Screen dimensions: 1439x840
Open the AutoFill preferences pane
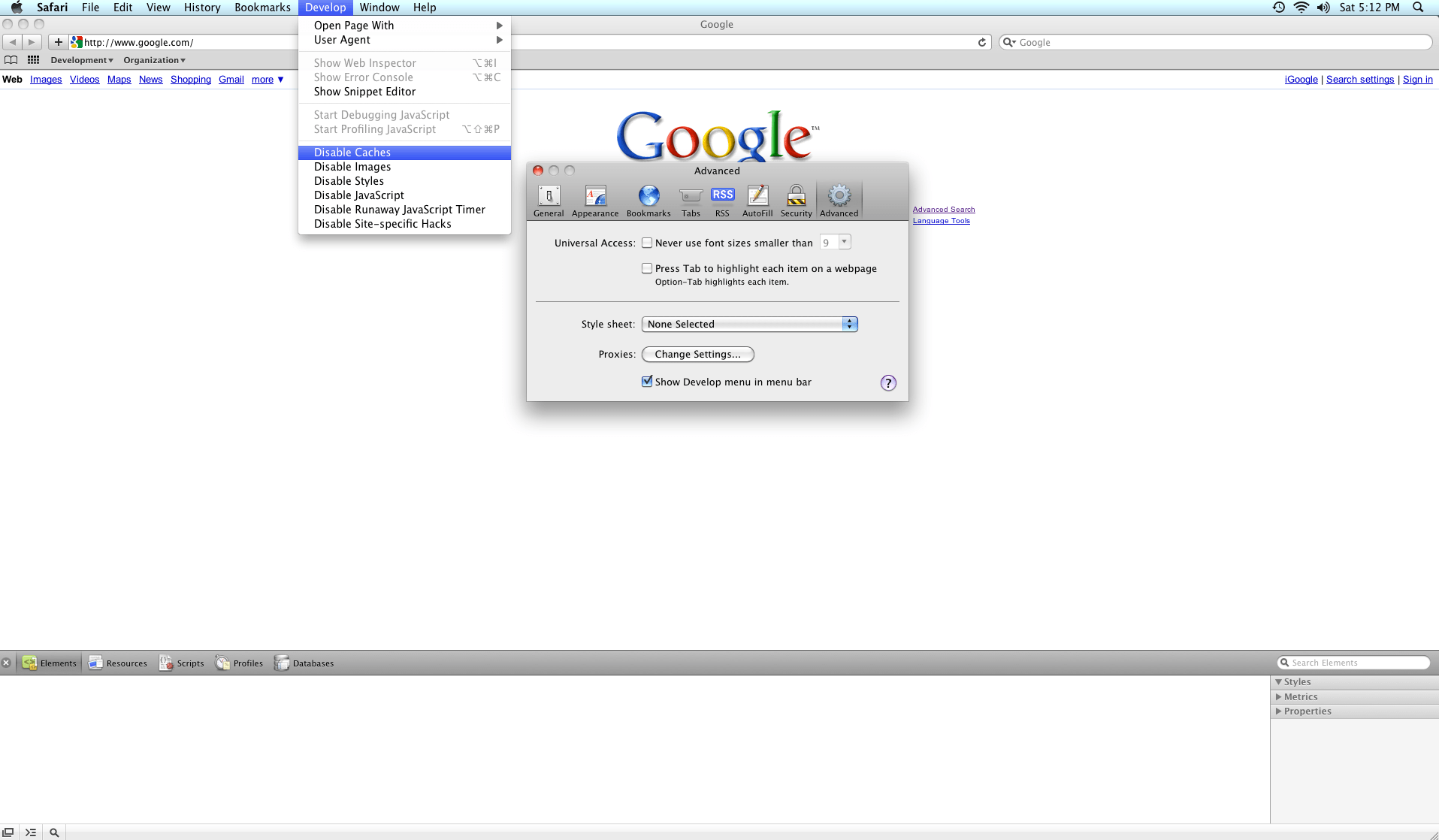pyautogui.click(x=757, y=199)
